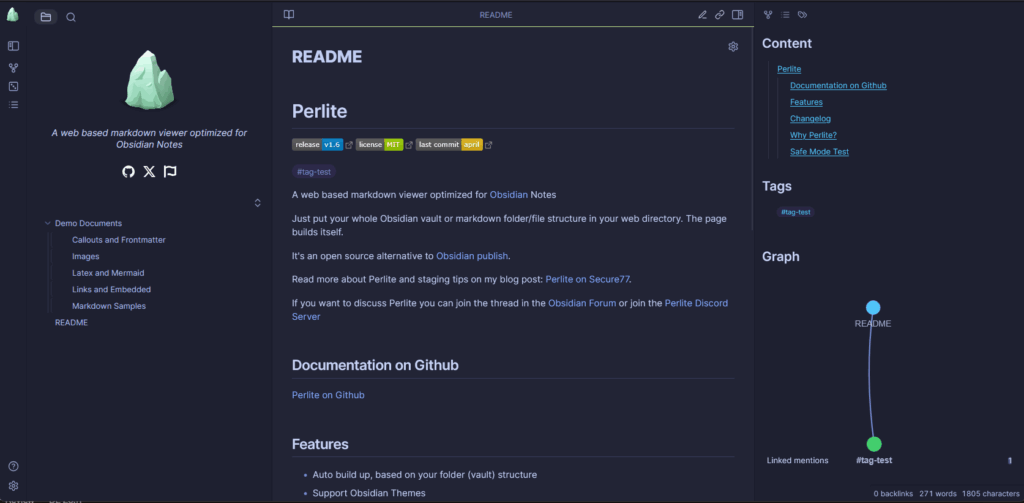Click the search magnifier icon
The width and height of the screenshot is (1024, 503).
click(x=71, y=17)
